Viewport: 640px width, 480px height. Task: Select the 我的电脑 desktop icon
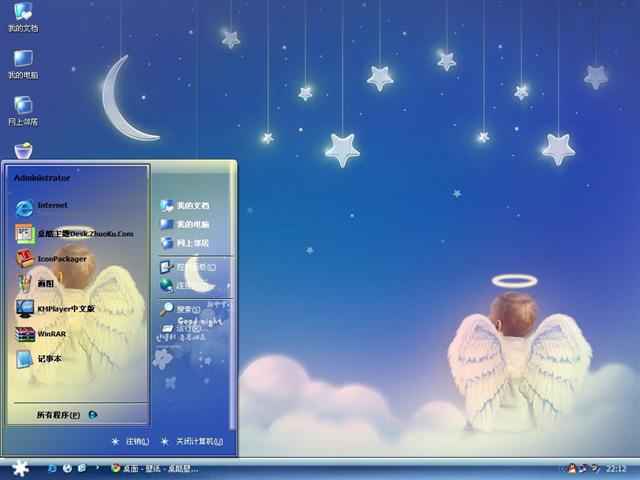[23, 64]
